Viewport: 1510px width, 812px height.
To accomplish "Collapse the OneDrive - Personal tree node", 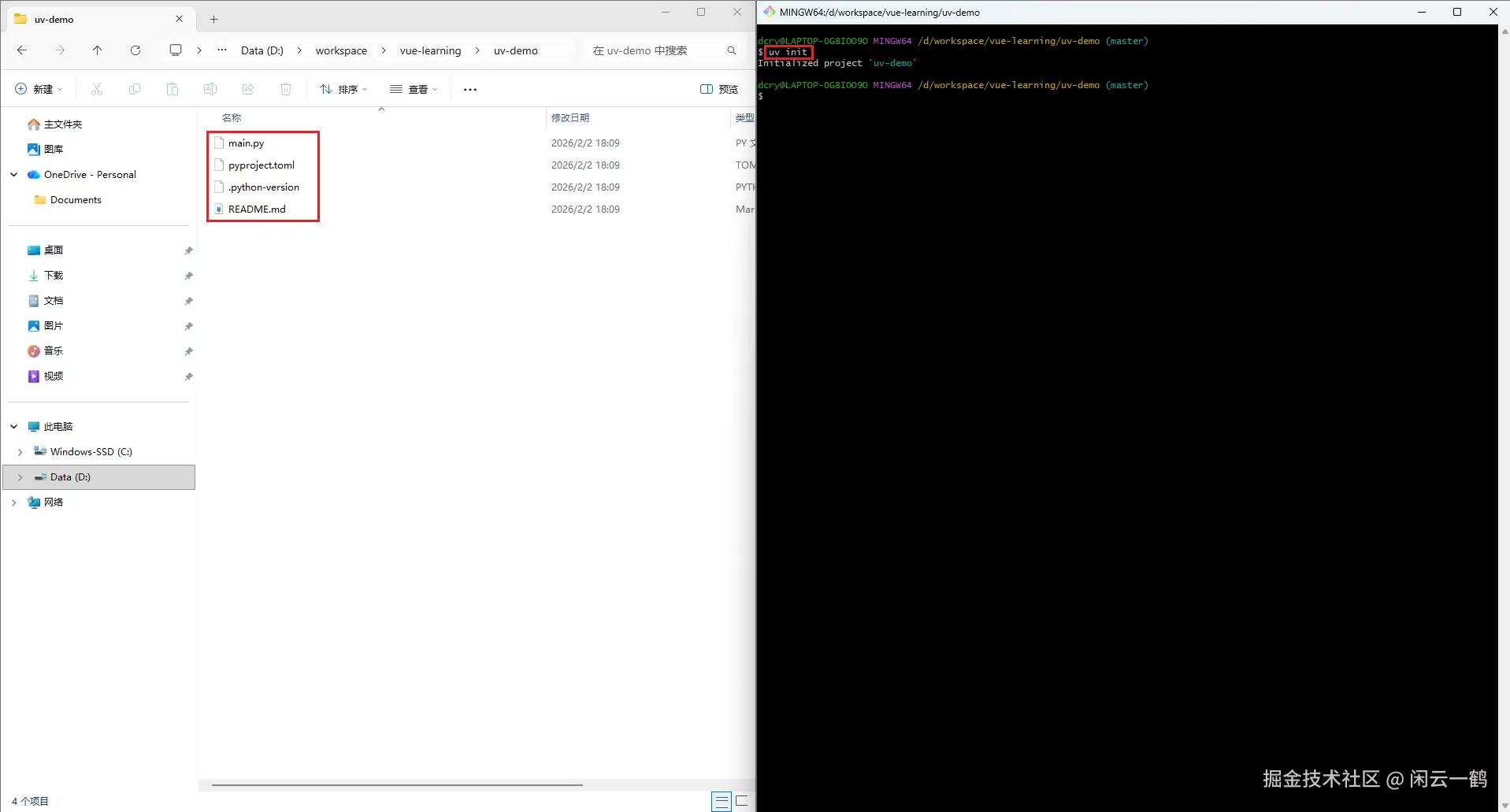I will click(13, 175).
